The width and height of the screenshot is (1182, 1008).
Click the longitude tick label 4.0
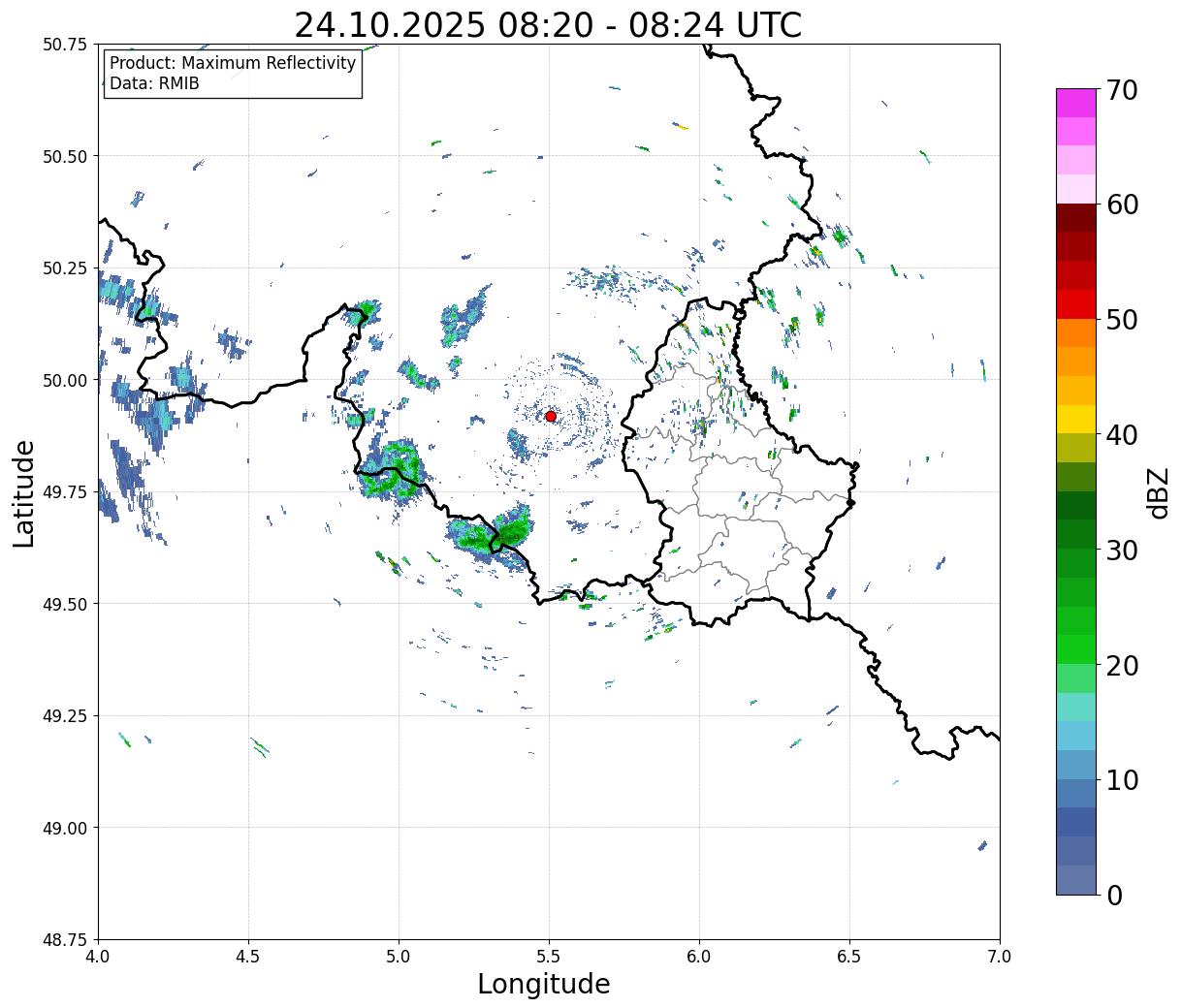(98, 957)
